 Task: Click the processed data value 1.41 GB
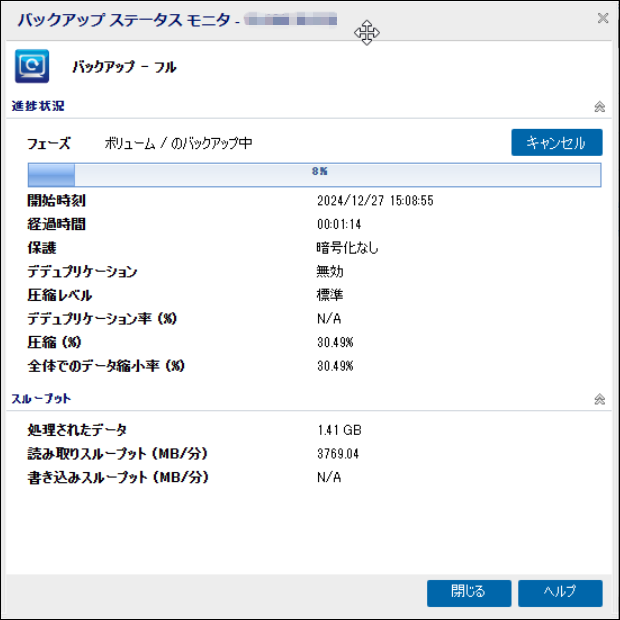tap(339, 430)
